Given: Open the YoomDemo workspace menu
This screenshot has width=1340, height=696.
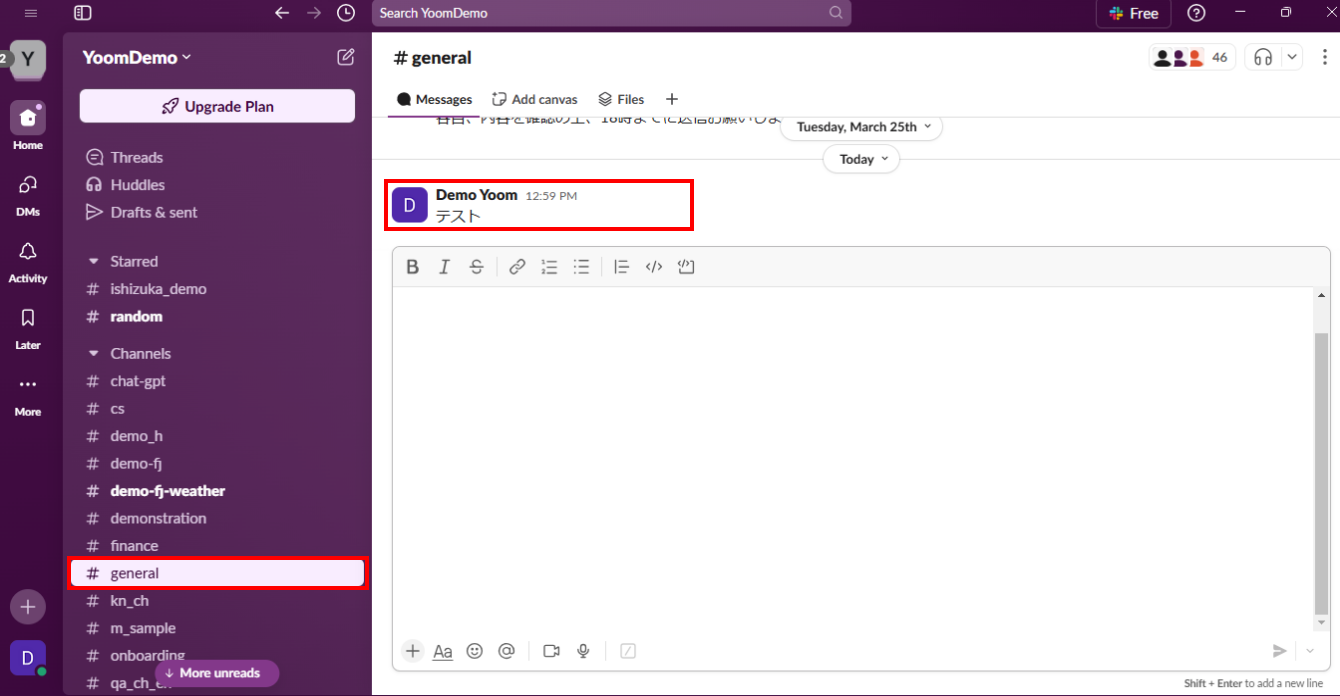Looking at the screenshot, I should (x=137, y=58).
